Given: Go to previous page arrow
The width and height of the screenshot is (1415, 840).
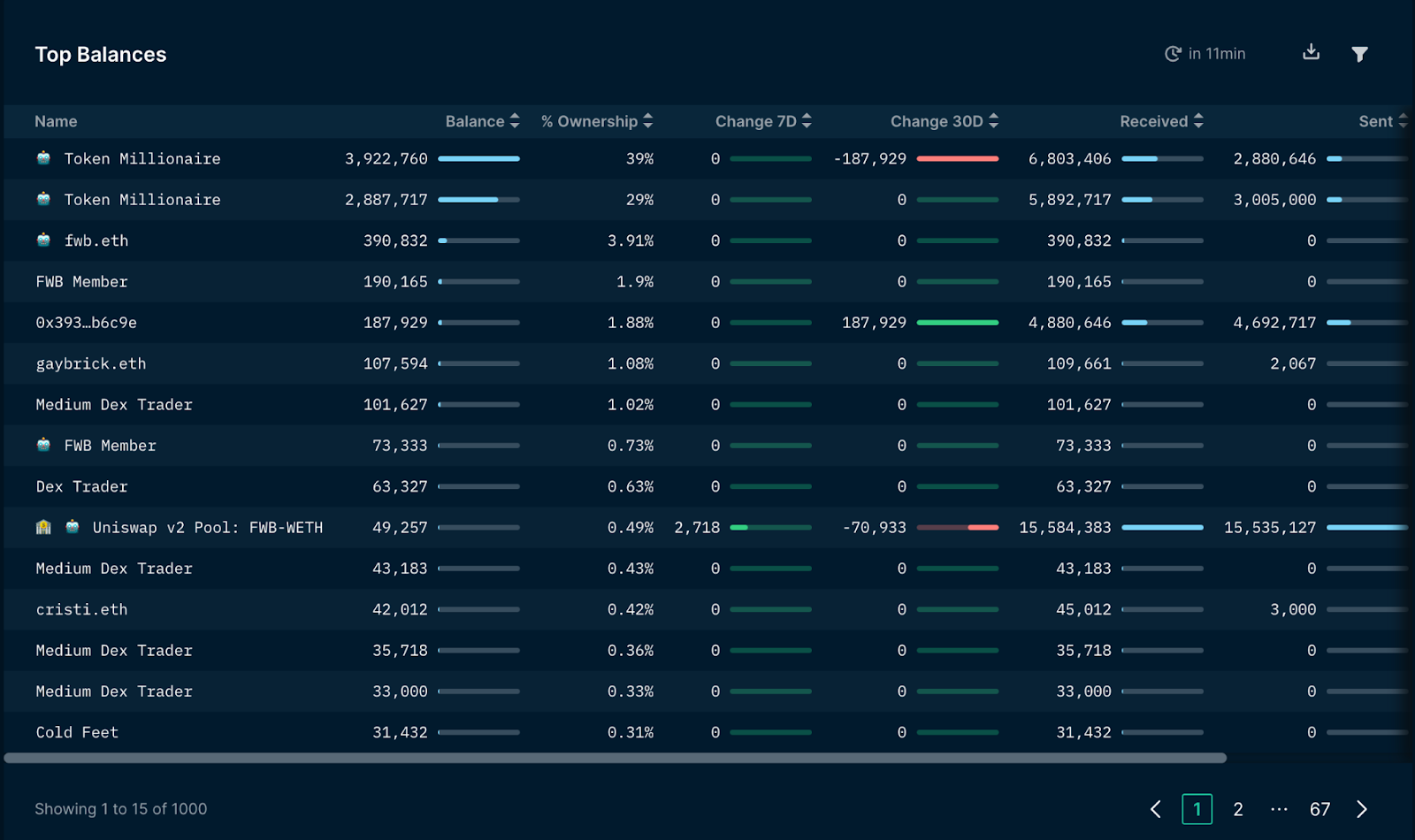Looking at the screenshot, I should tap(1155, 809).
